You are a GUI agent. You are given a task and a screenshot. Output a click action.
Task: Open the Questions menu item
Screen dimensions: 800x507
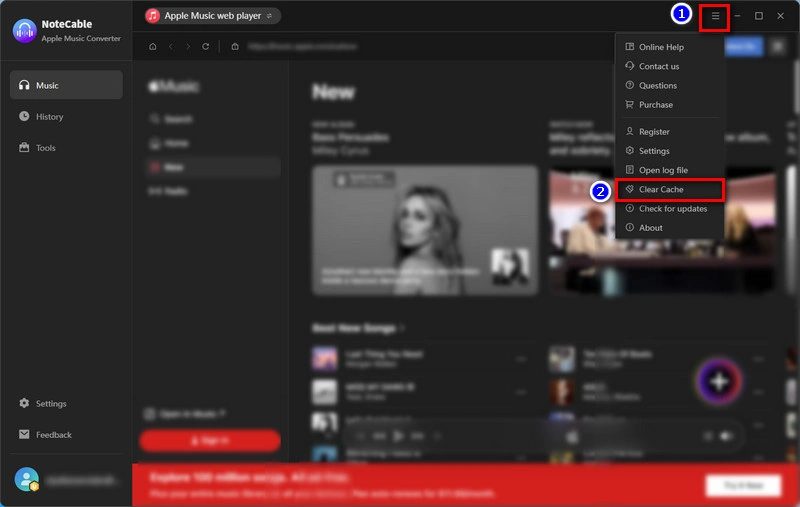[669, 86]
